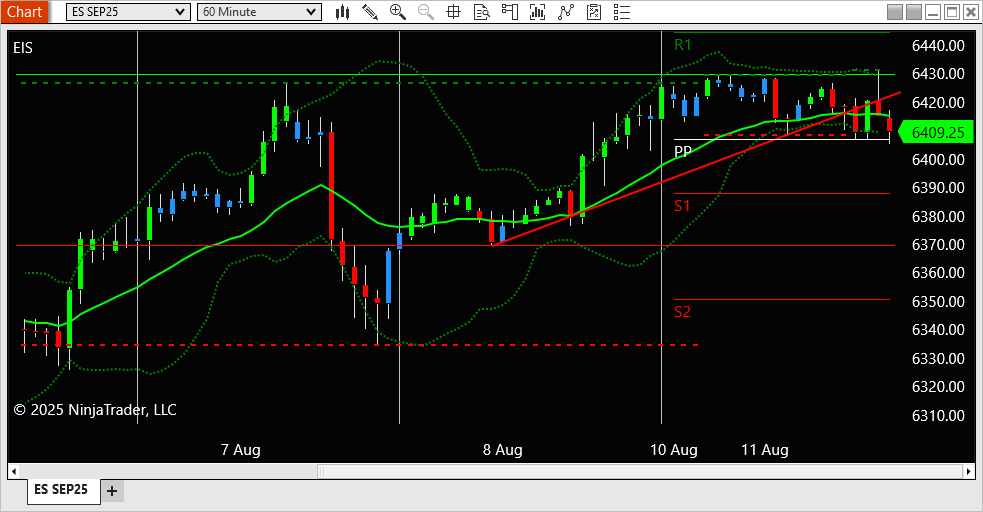Click the 10 Aug date label
The width and height of the screenshot is (983, 512).
(674, 450)
